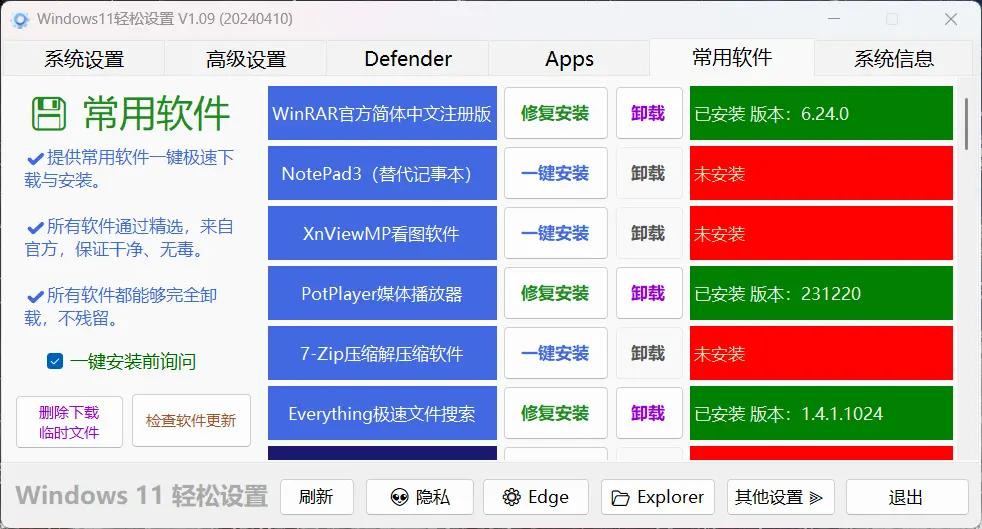
Task: Click 一键安装 for XnViewMP
Action: tap(556, 234)
